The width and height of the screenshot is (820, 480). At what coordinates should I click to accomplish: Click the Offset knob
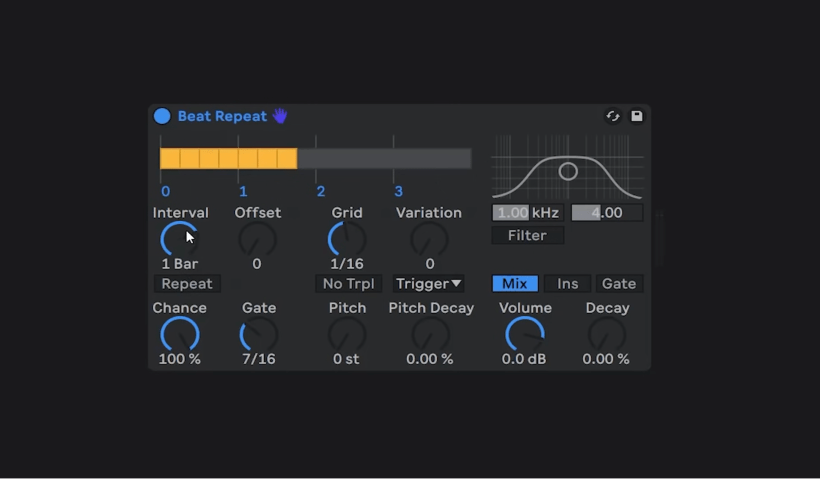pyautogui.click(x=257, y=240)
